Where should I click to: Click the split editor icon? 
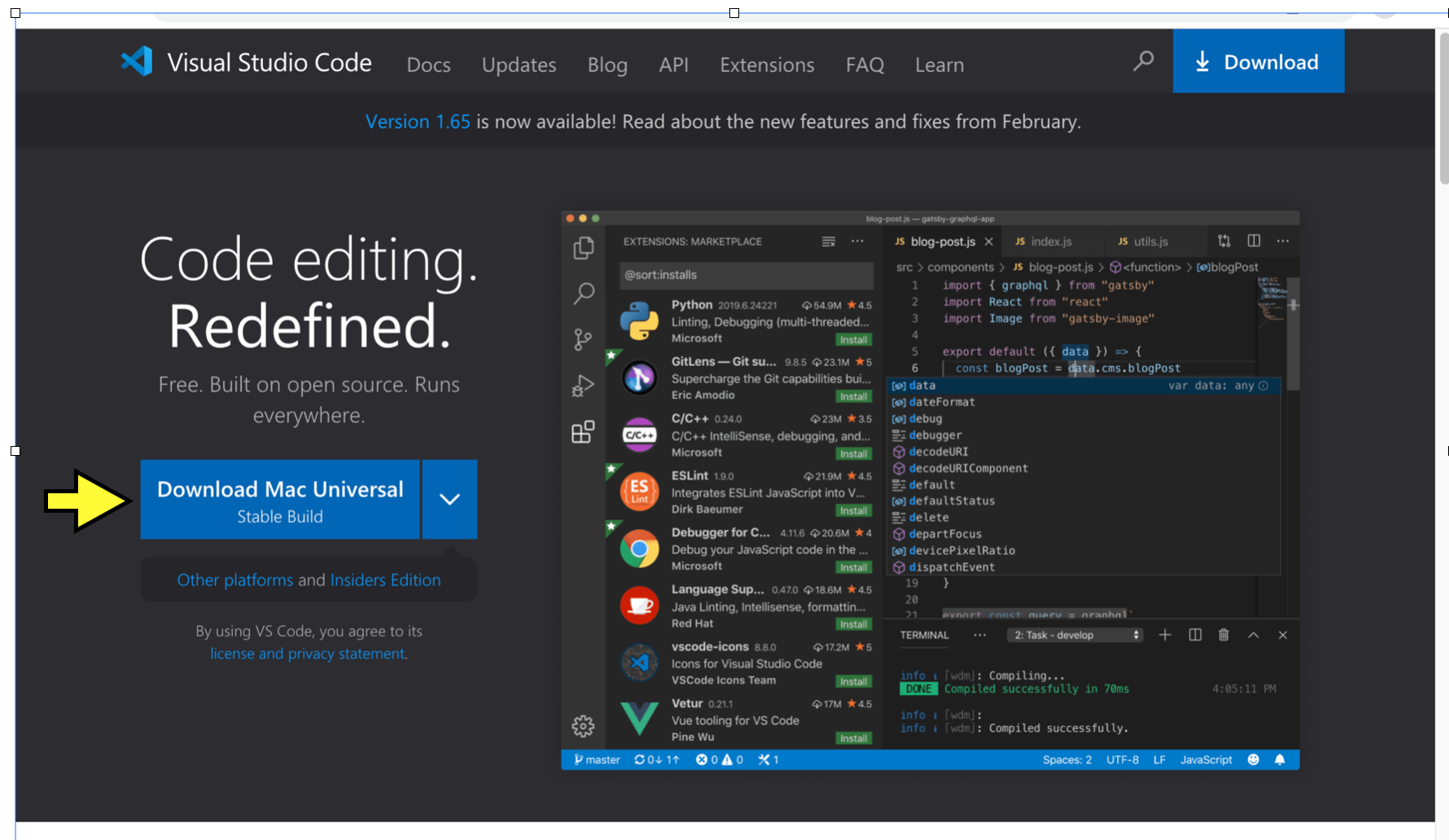1254,241
